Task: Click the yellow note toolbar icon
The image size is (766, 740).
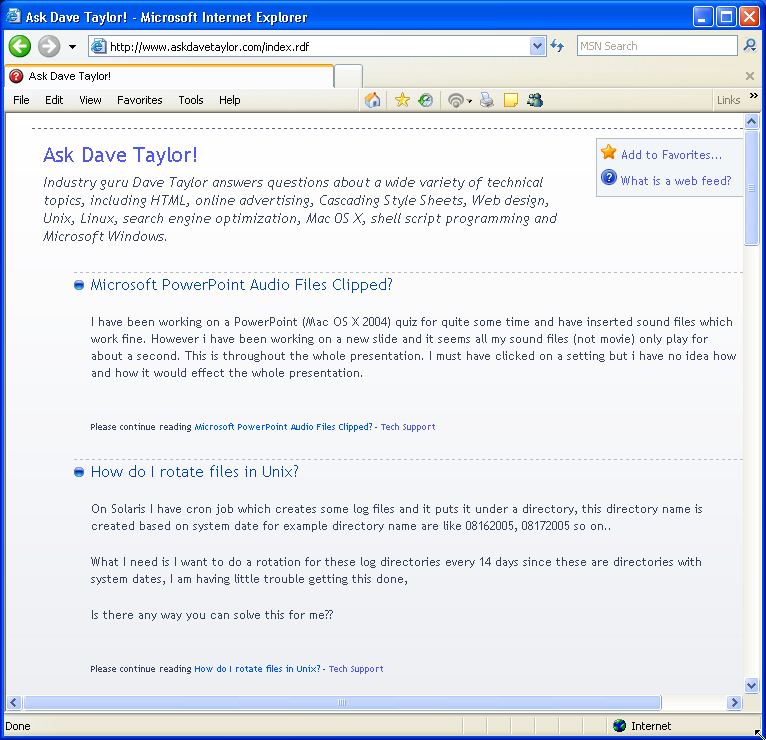Action: coord(511,100)
